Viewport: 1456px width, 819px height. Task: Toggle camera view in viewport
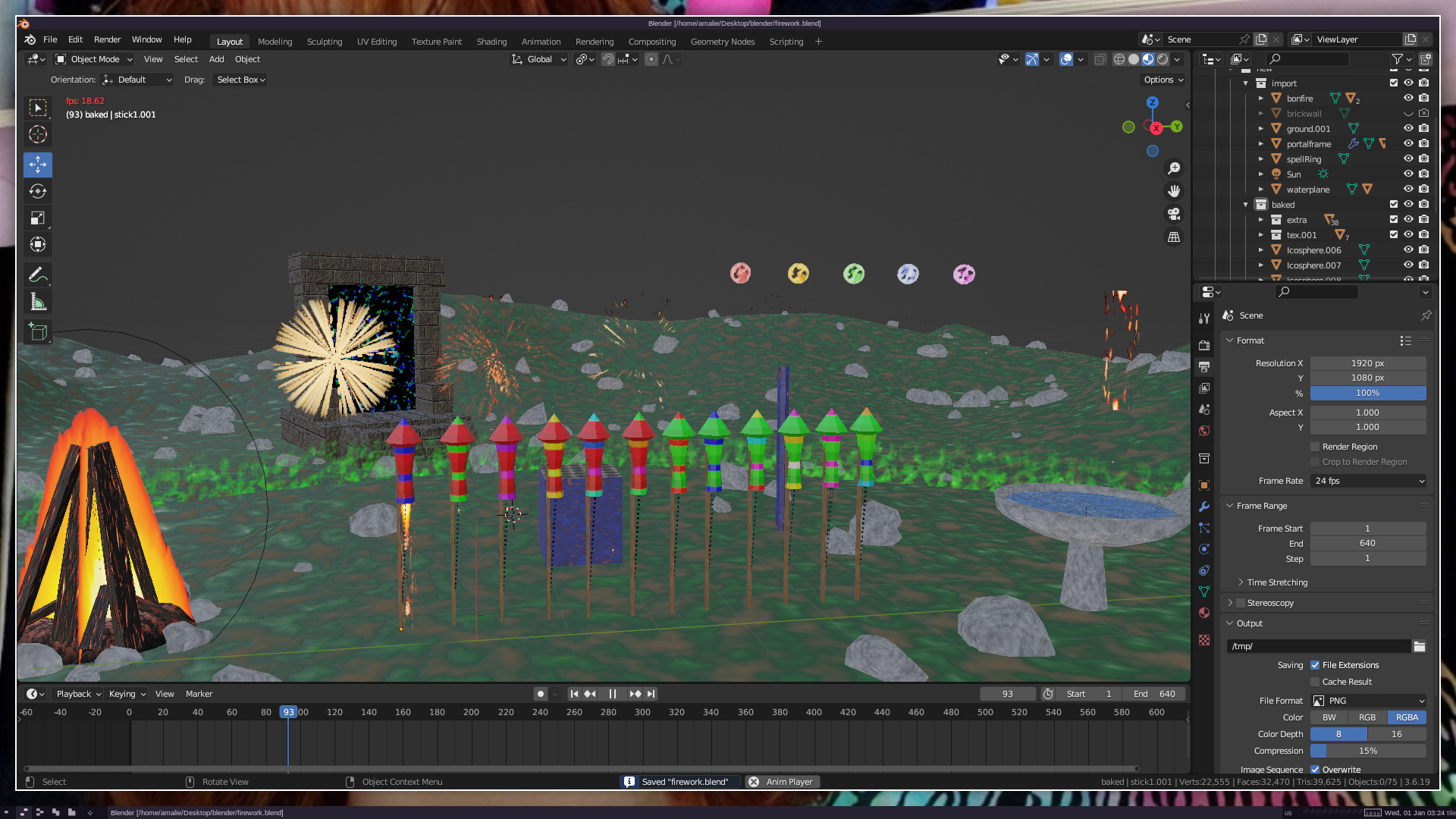pyautogui.click(x=1174, y=214)
